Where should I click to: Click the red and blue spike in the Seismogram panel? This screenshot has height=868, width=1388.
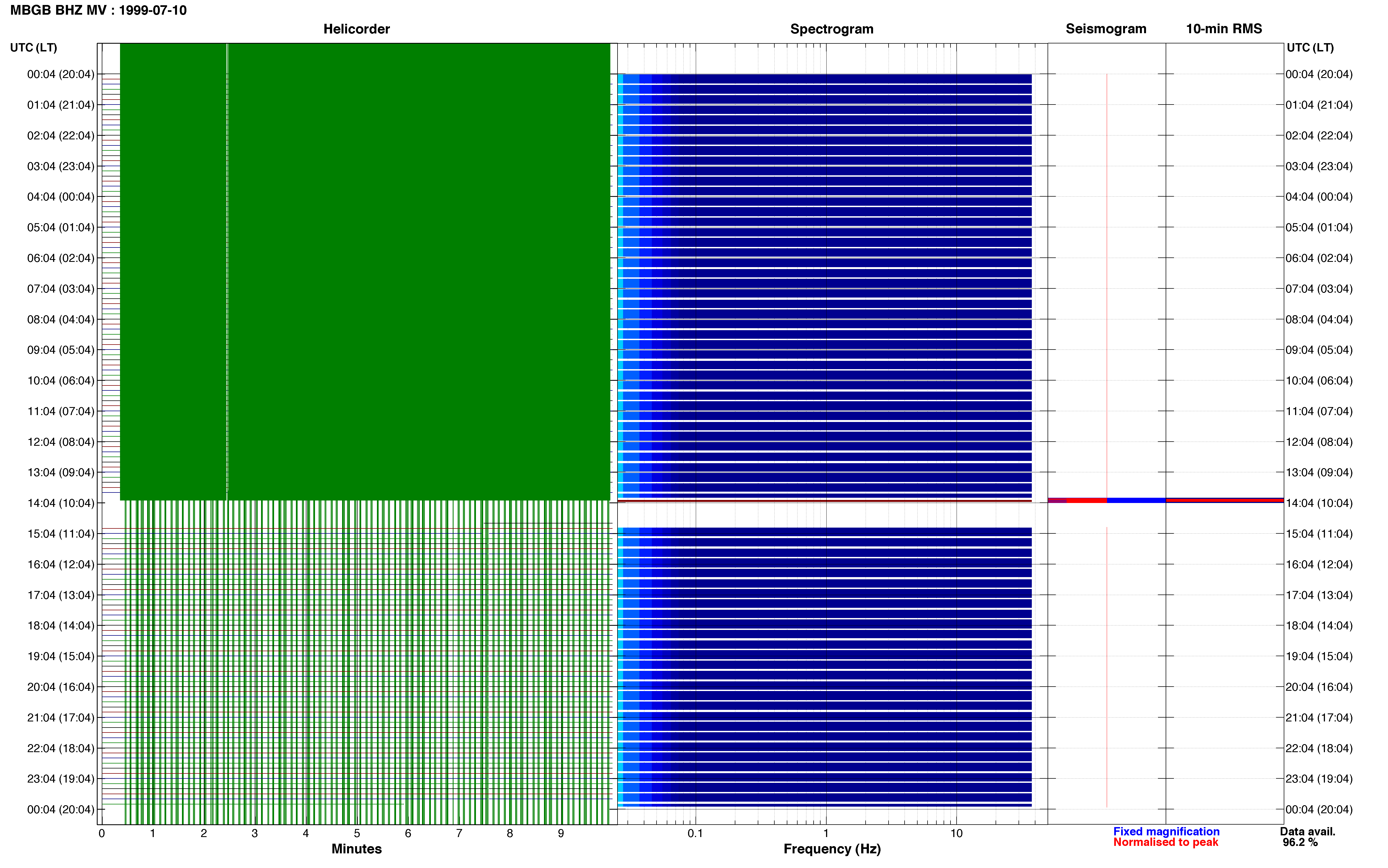[1107, 501]
